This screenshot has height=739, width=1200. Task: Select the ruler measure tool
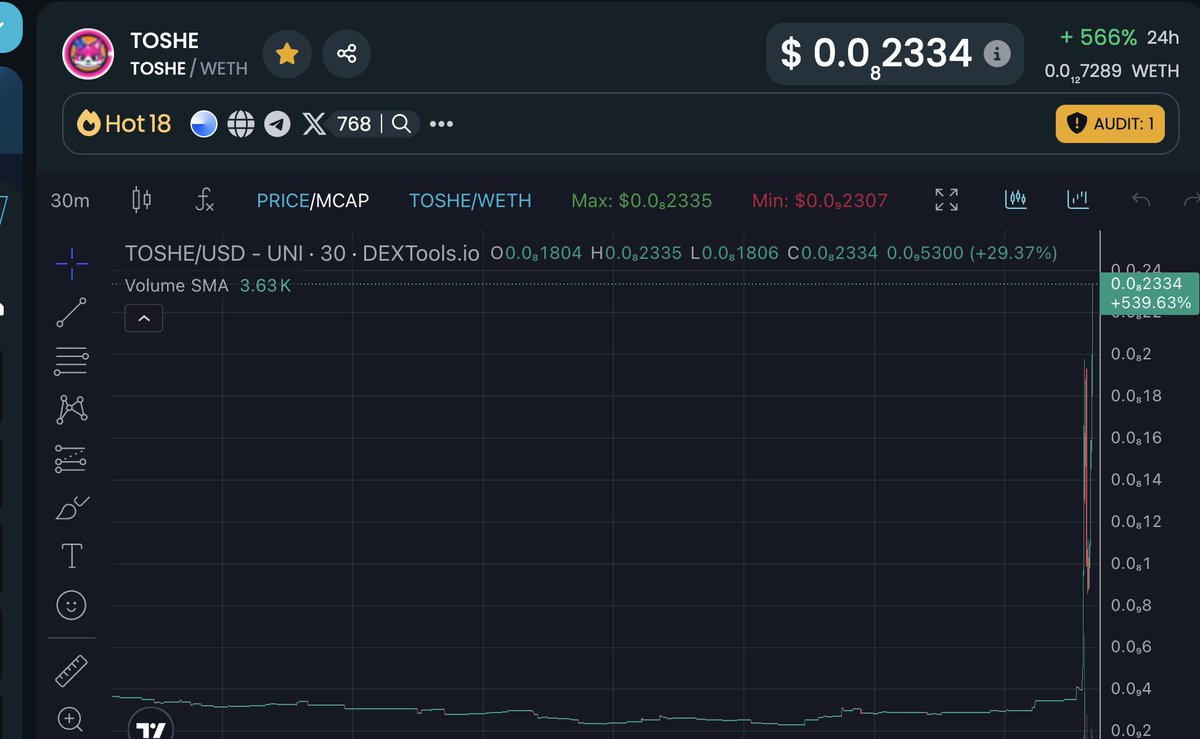[72, 670]
